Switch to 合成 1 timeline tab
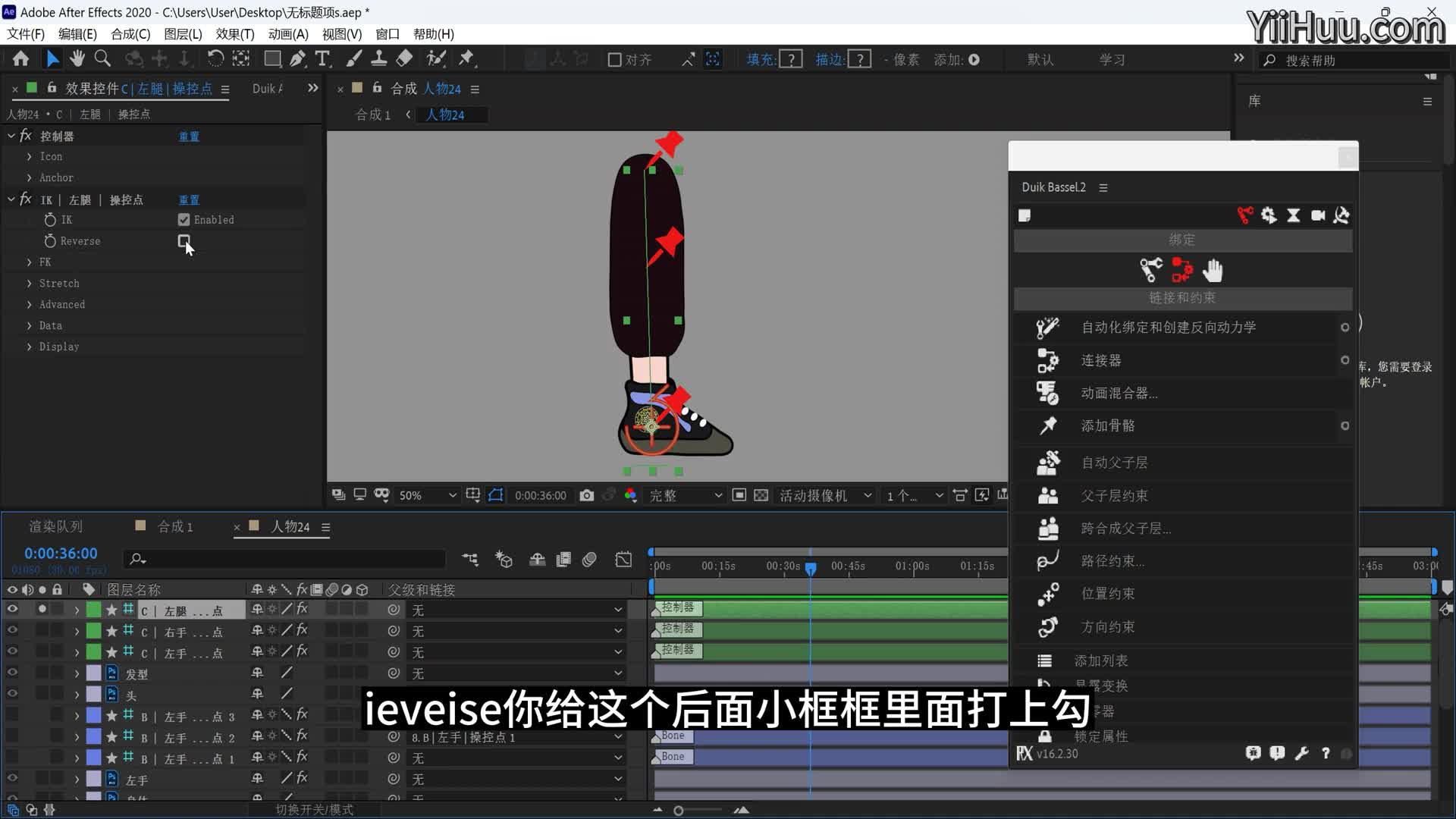This screenshot has width=1456, height=819. point(175,526)
